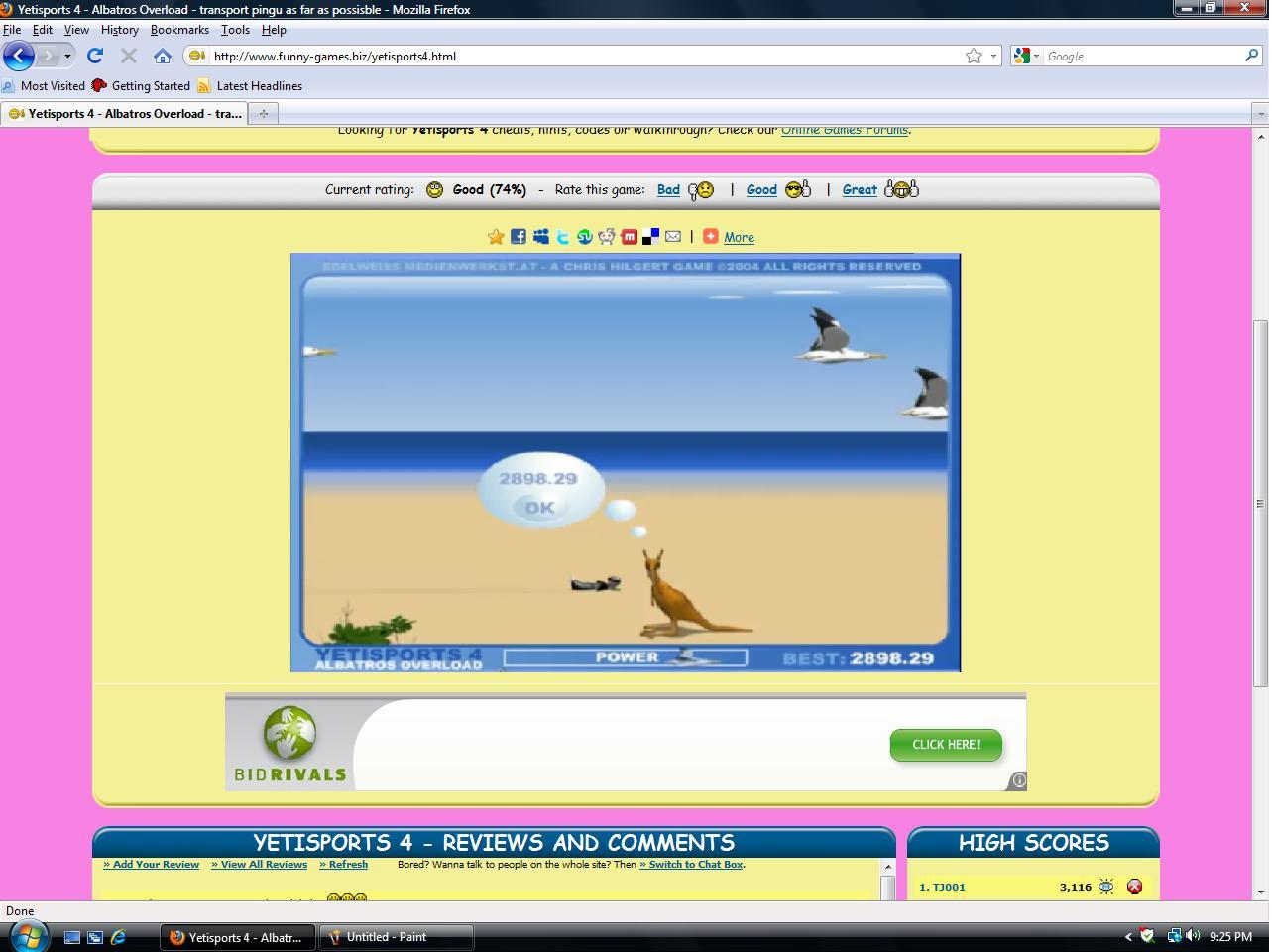This screenshot has height=952, width=1272.
Task: Bookmark page with star icon in address bar
Action: pyautogui.click(x=974, y=56)
